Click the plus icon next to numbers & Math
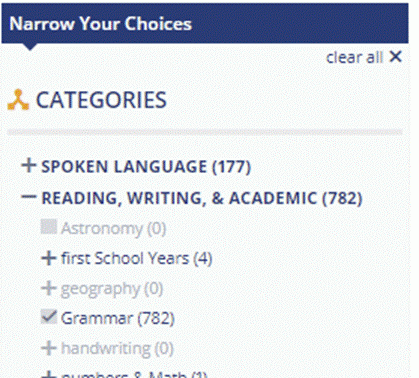419x378 pixels. (49, 375)
